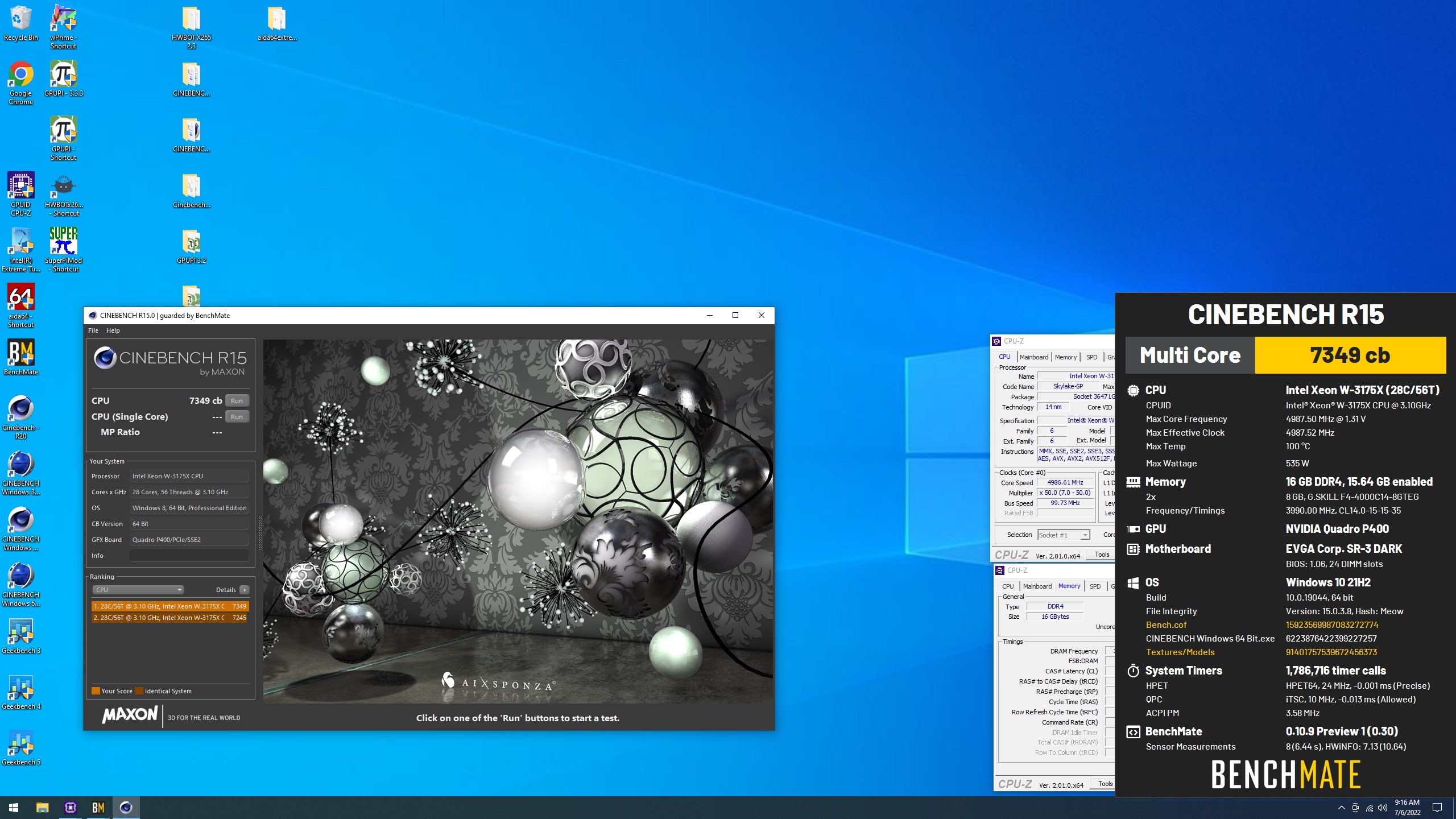Image resolution: width=1456 pixels, height=819 pixels.
Task: Click the Cinebench render preview image
Action: tap(518, 521)
